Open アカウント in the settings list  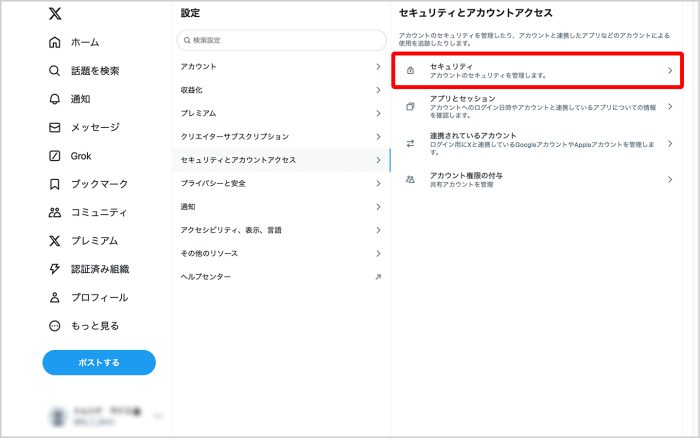coord(280,66)
